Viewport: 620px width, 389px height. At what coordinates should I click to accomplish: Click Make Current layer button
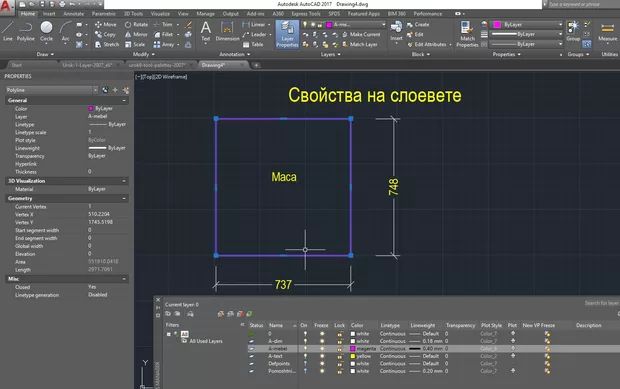pyautogui.click(x=361, y=34)
